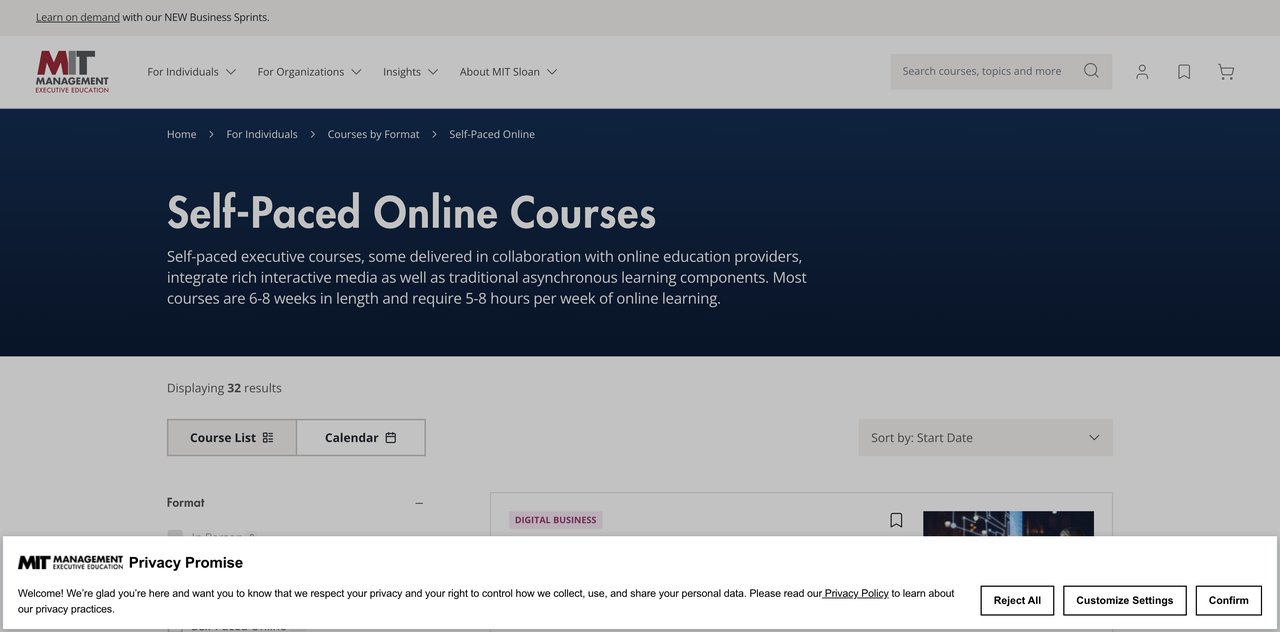1280x632 pixels.
Task: Open the Self-Paced Online breadcrumb
Action: click(x=492, y=134)
